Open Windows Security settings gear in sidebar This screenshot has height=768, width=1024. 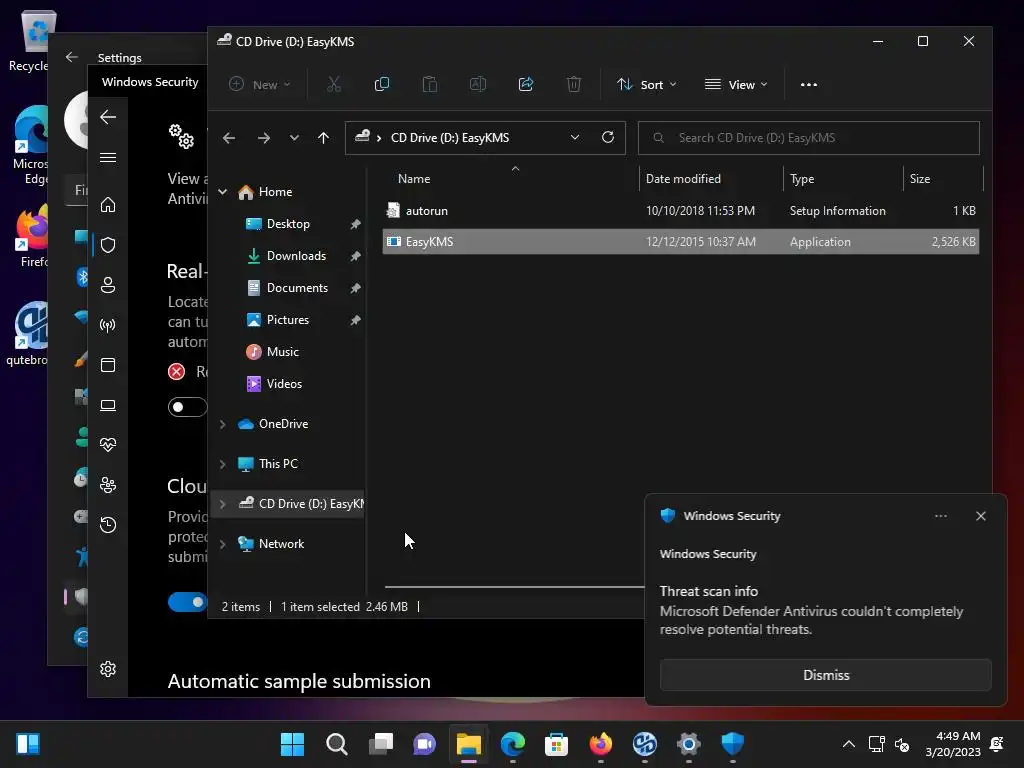click(108, 669)
